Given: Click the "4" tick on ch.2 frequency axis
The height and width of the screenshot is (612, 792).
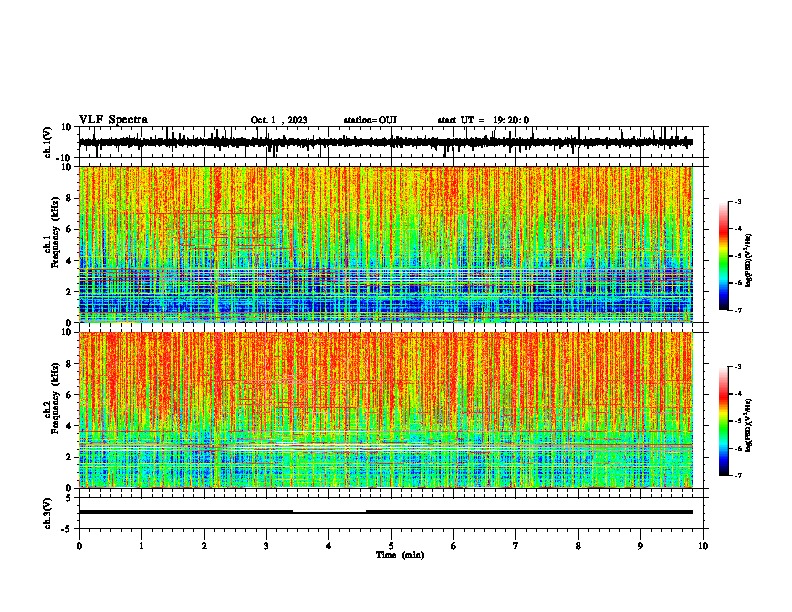Looking at the screenshot, I should coord(70,426).
